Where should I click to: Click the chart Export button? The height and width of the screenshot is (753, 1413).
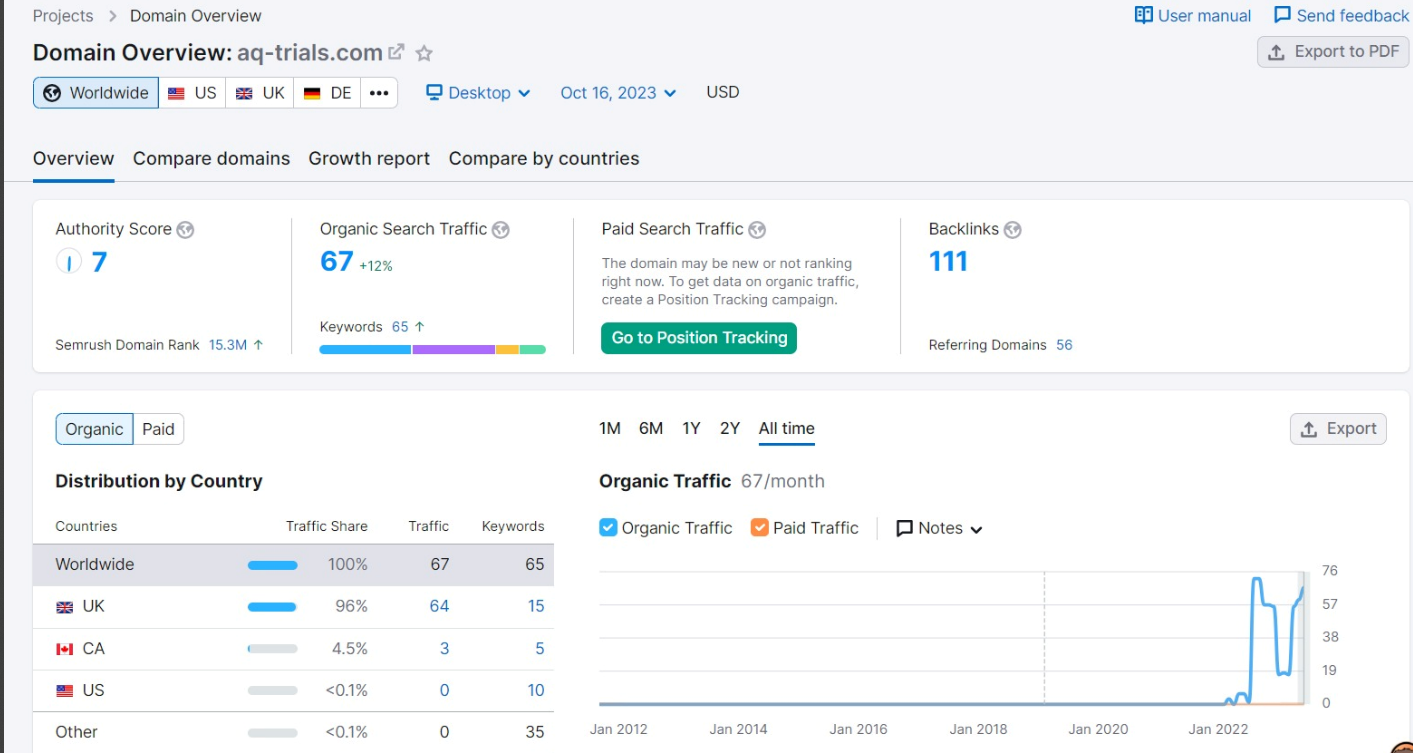(1338, 429)
